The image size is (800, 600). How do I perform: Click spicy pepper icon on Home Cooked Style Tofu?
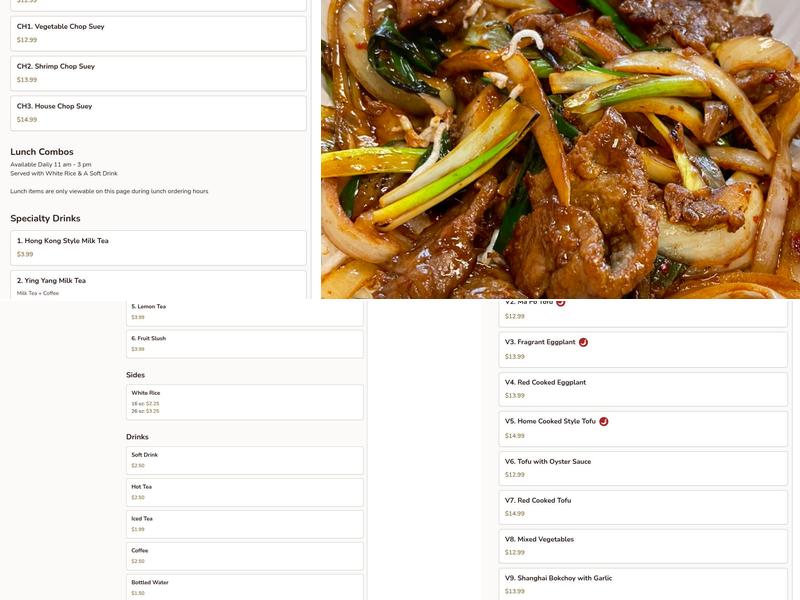pyautogui.click(x=603, y=421)
